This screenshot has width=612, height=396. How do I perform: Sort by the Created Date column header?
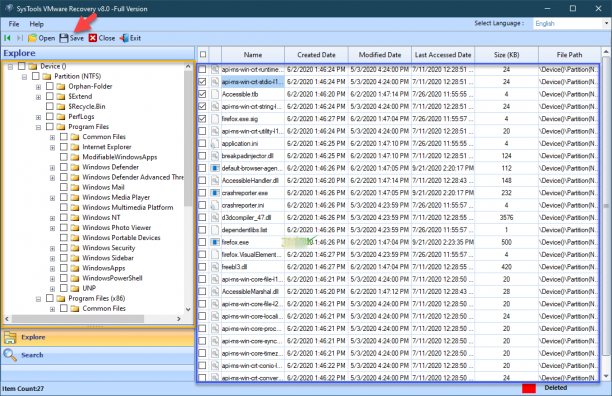(x=316, y=55)
